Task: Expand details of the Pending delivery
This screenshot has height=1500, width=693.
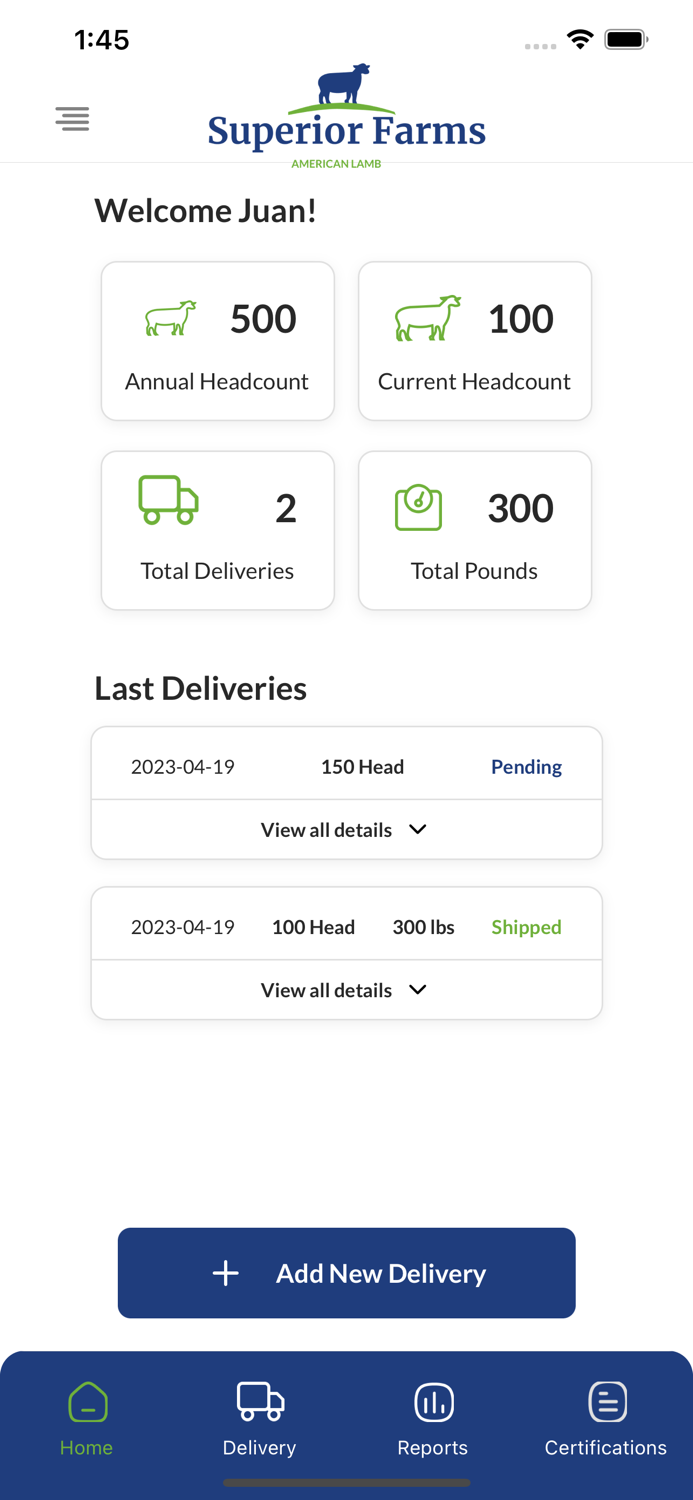Action: click(347, 829)
